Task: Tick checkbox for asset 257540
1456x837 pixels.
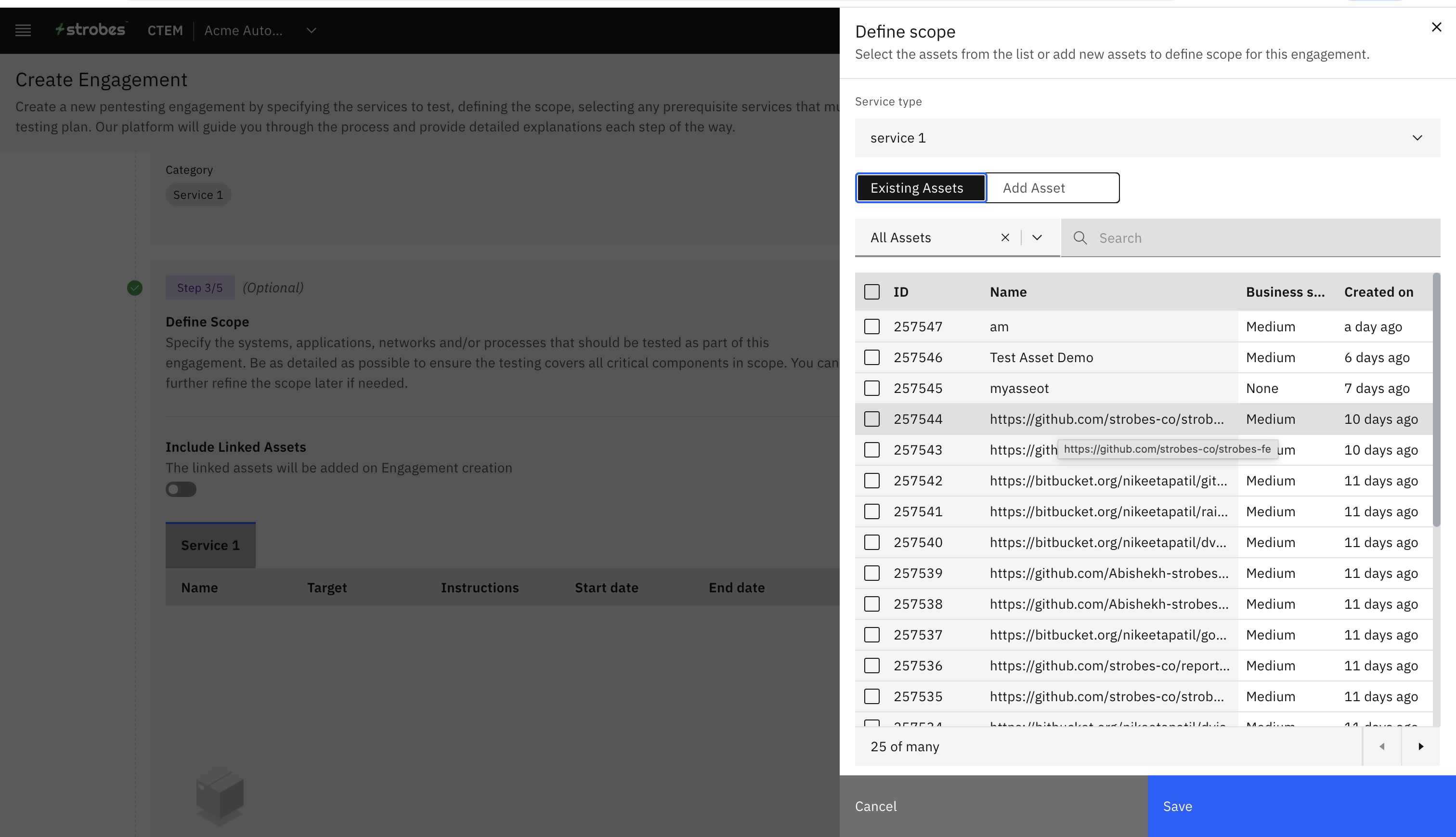Action: (871, 543)
